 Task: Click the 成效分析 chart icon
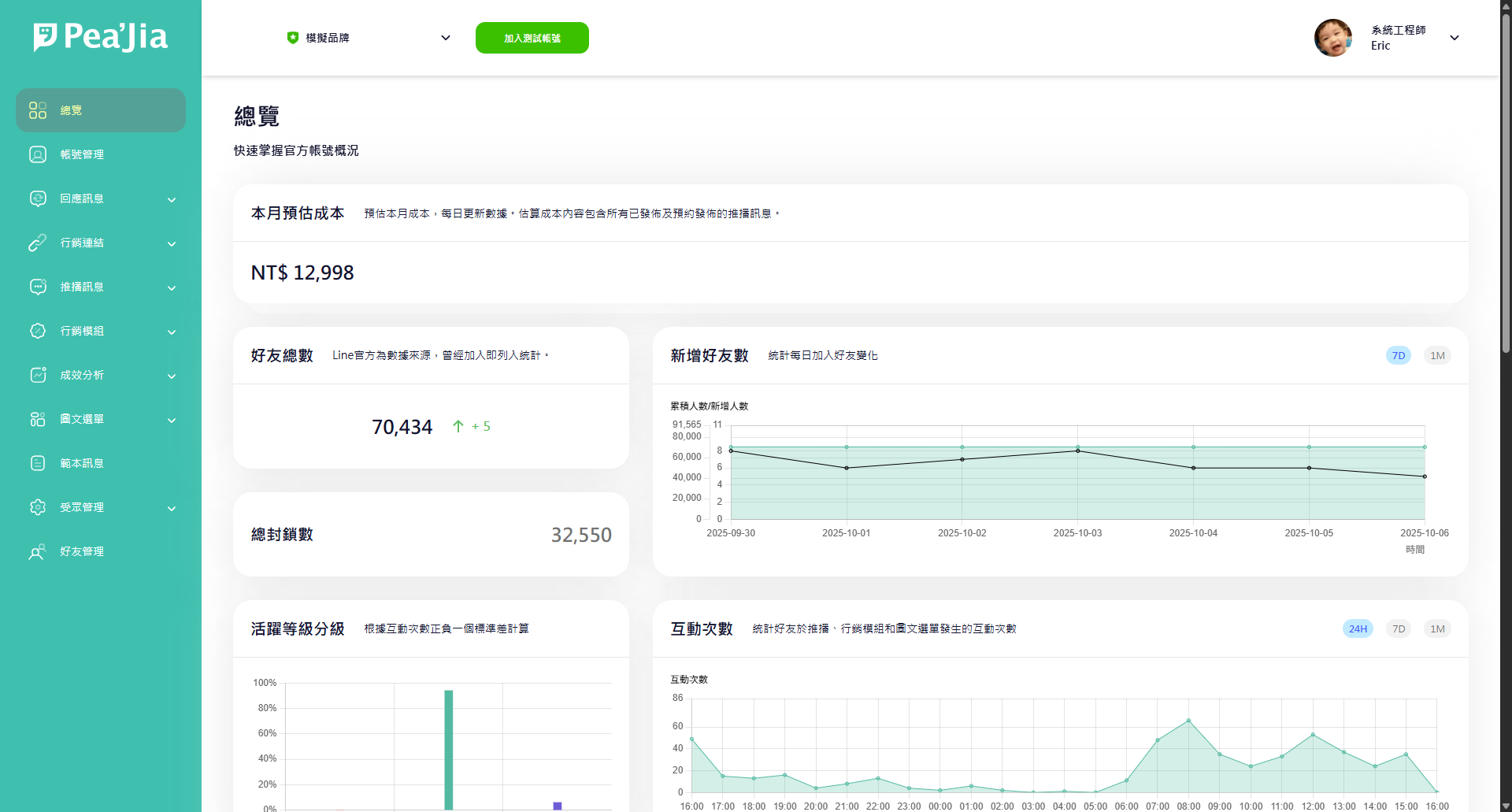pyautogui.click(x=38, y=375)
